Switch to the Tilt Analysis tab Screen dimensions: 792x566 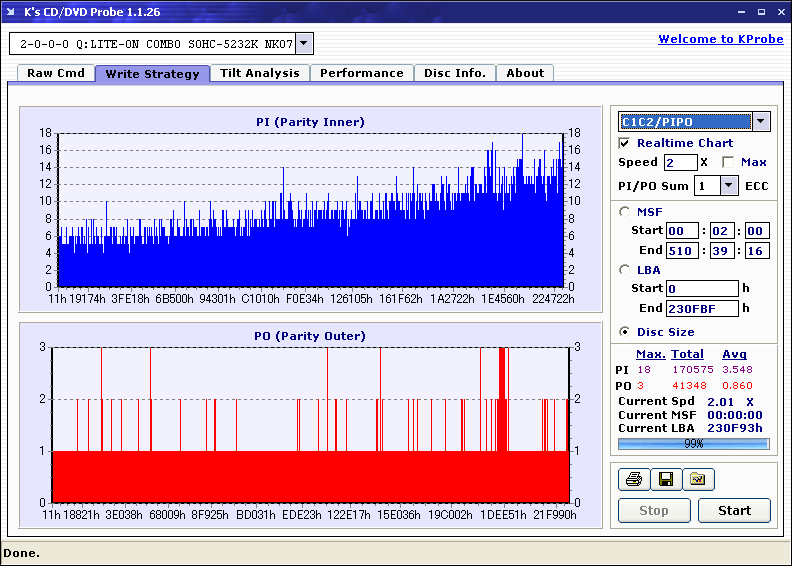click(x=260, y=73)
